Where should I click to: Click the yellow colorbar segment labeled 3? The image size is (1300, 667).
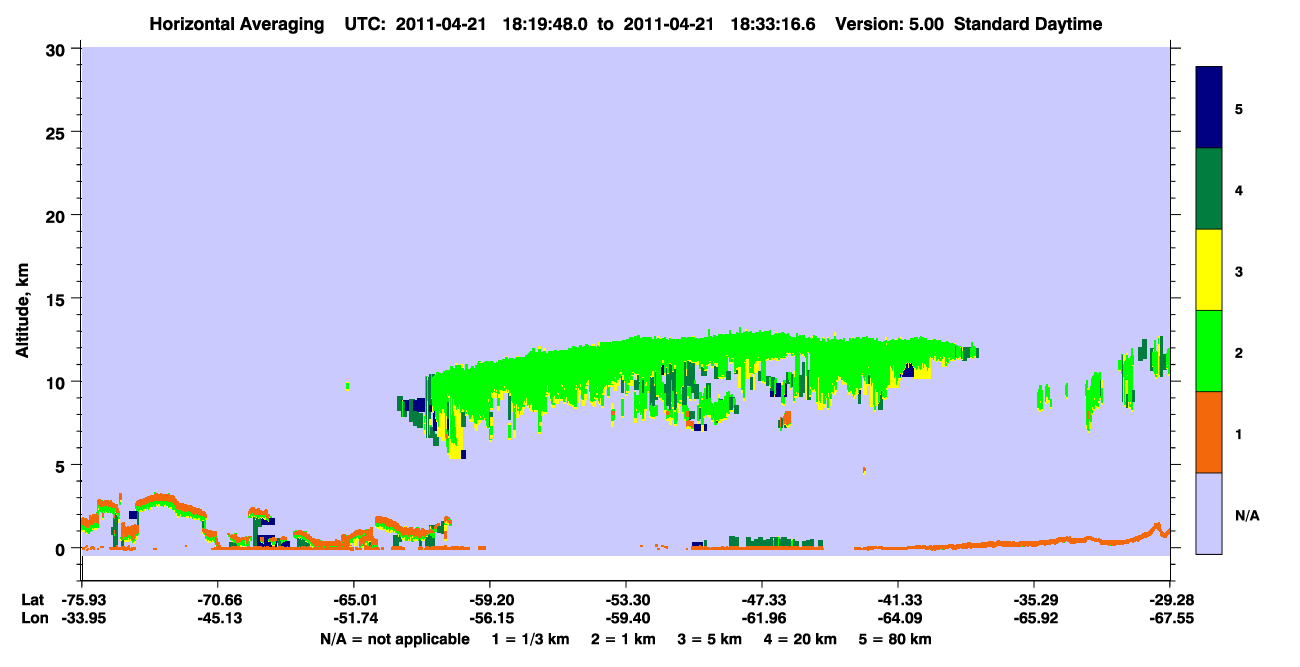click(x=1209, y=270)
